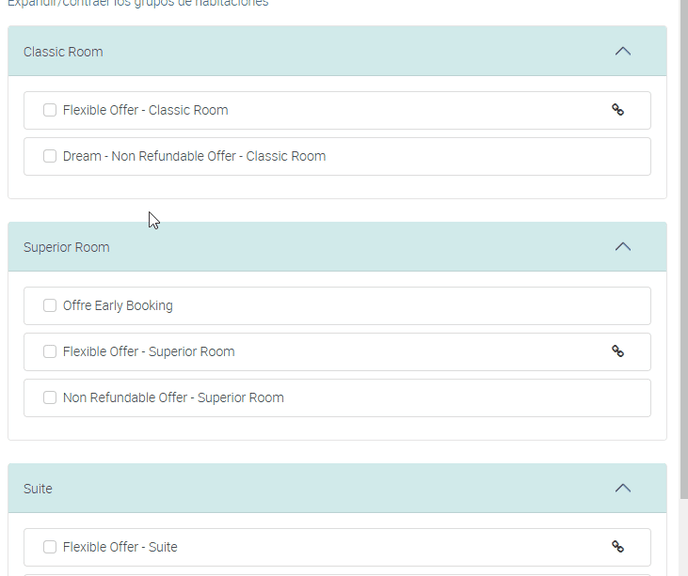Check Non Refundable Offer - Superior Room checkbox
The height and width of the screenshot is (576, 688).
pos(50,398)
